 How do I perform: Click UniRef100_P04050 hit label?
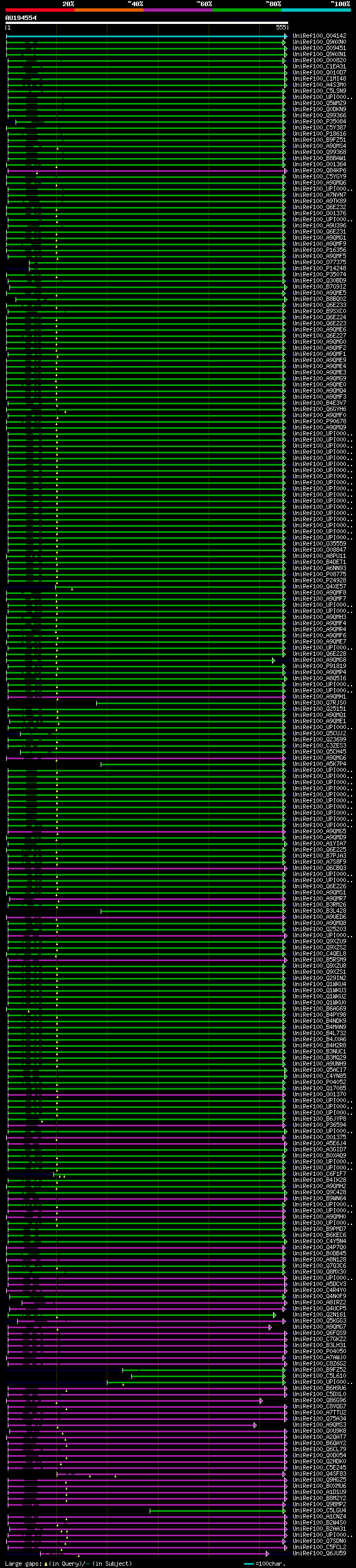[x=319, y=1352]
